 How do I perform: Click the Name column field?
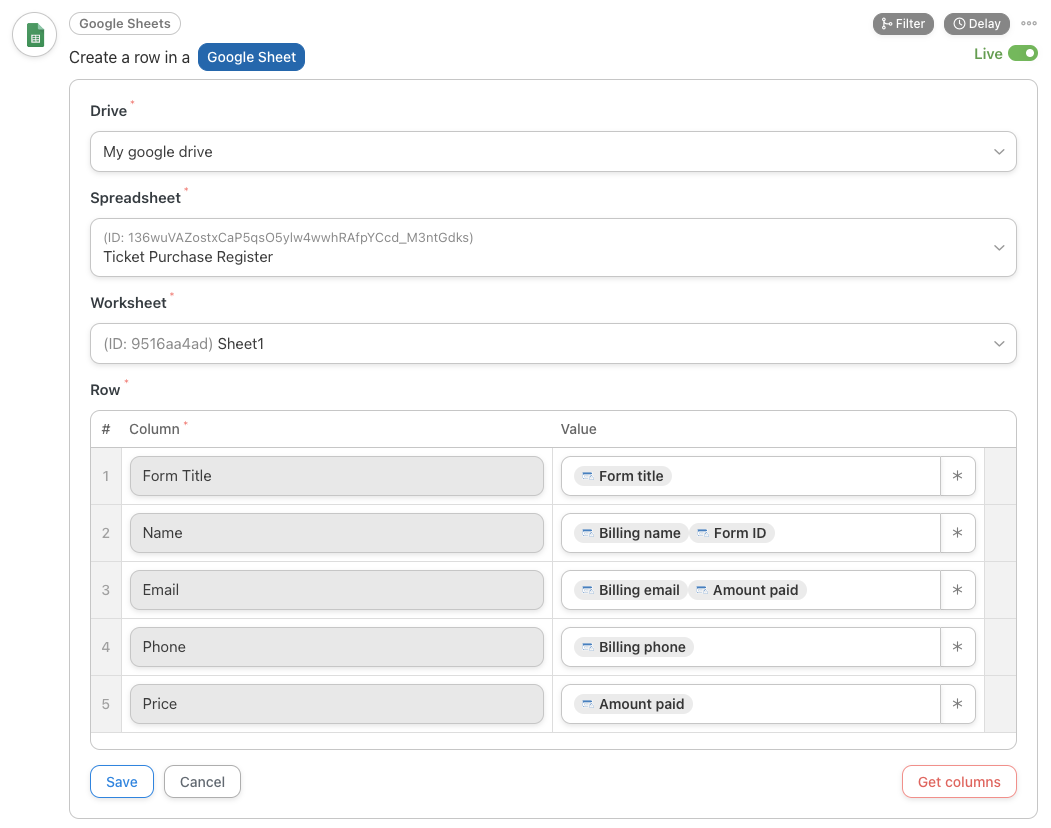[x=336, y=533]
